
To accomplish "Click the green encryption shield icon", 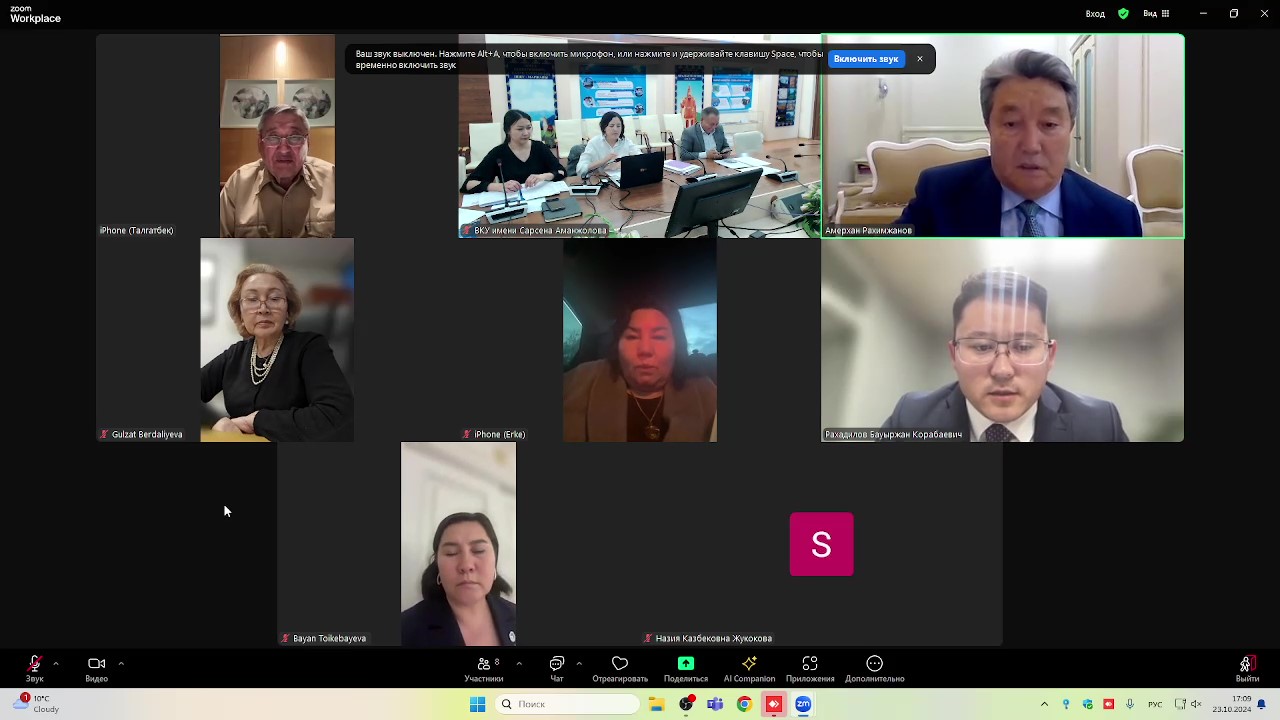I will tap(1123, 14).
